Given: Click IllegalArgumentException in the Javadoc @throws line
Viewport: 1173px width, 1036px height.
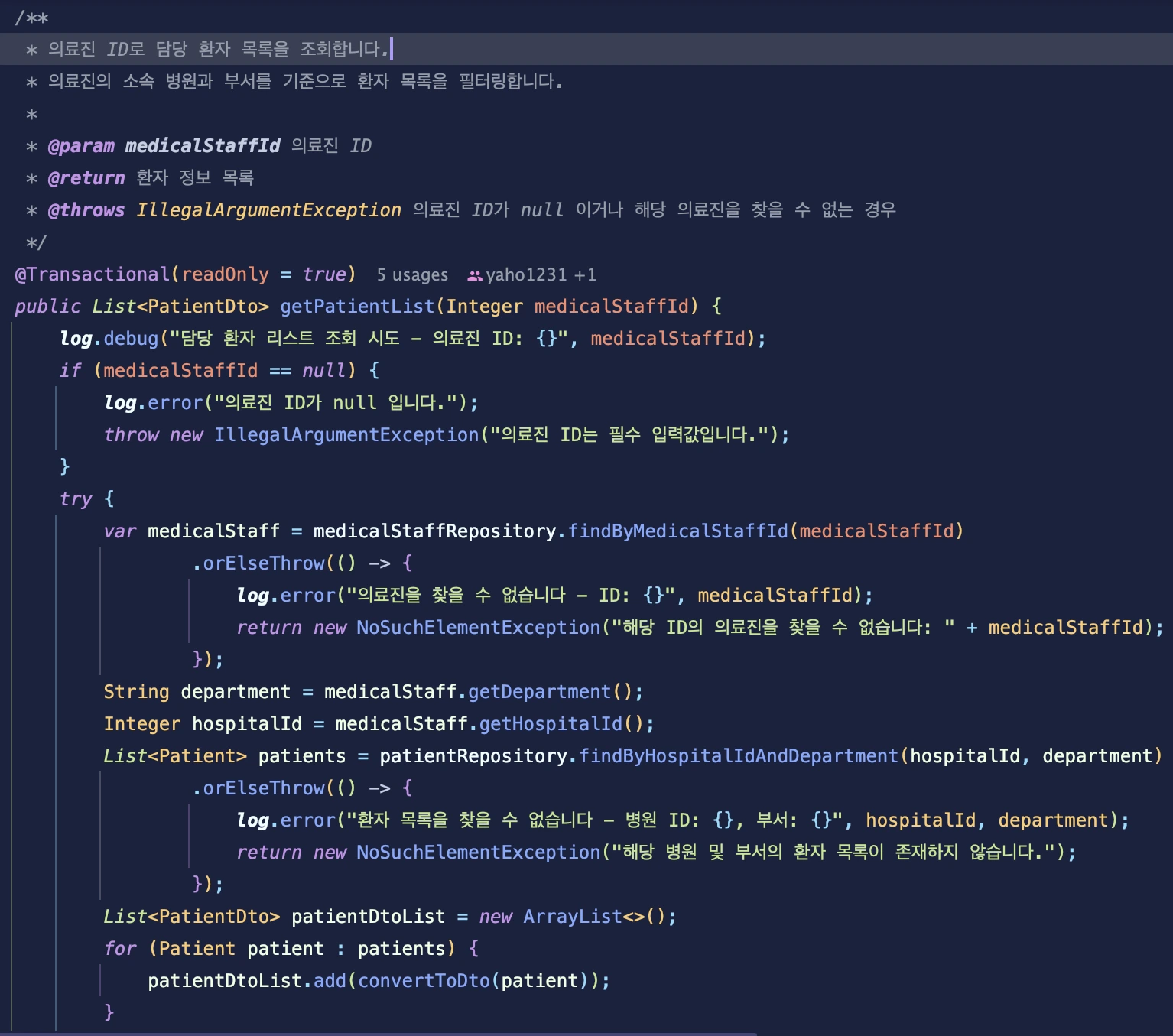Looking at the screenshot, I should coord(268,210).
